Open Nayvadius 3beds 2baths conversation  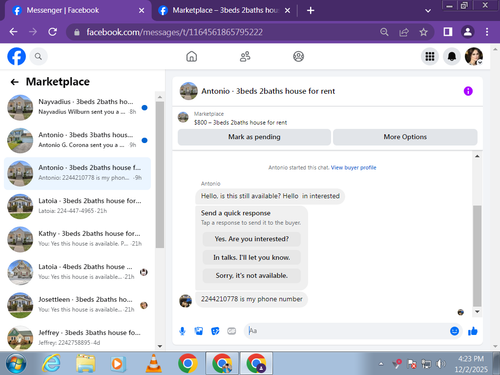[77, 107]
